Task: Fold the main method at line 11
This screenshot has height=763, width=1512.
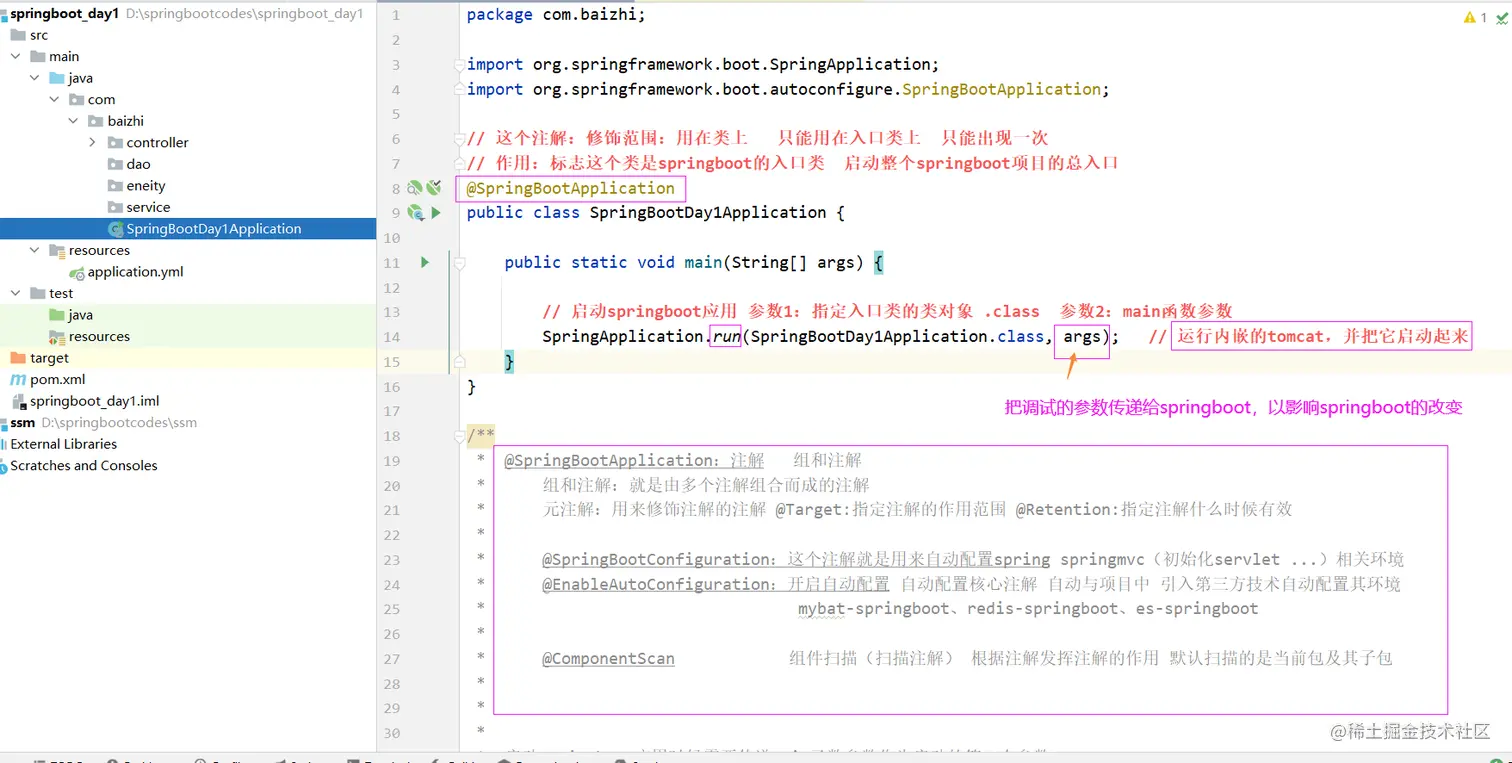Action: click(x=459, y=263)
